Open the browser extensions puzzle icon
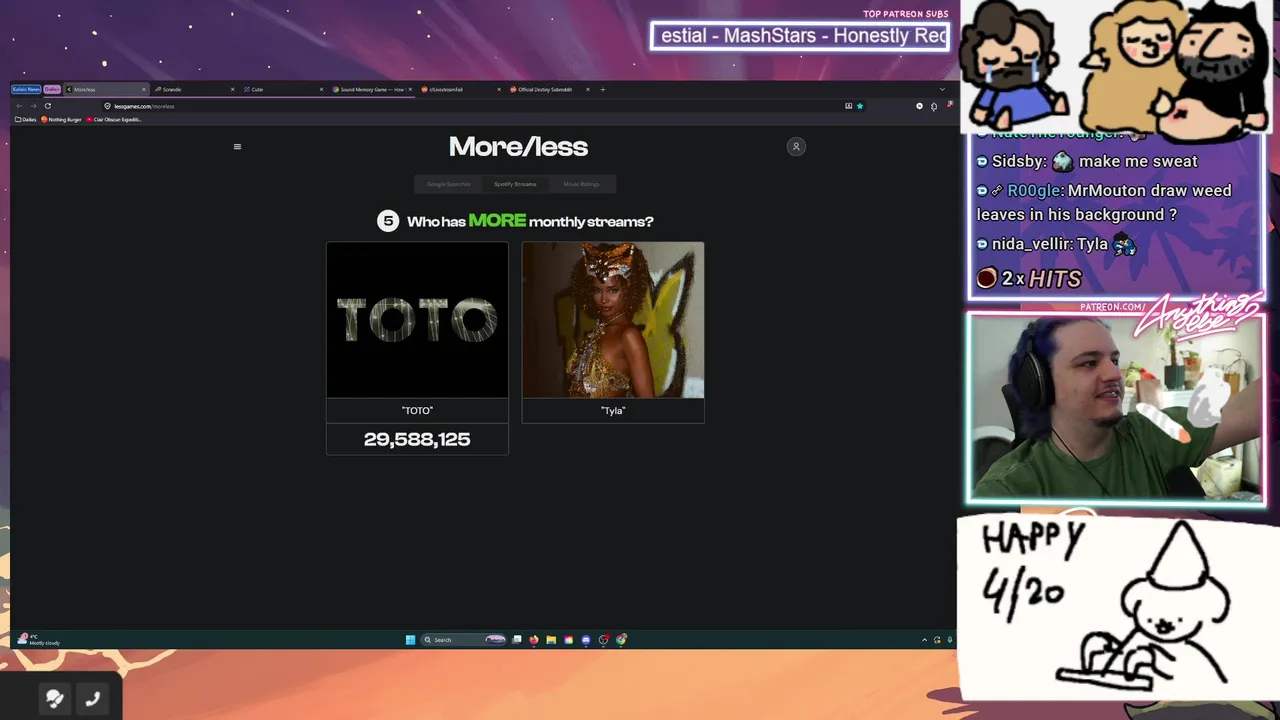Viewport: 1280px width, 720px height. (934, 106)
